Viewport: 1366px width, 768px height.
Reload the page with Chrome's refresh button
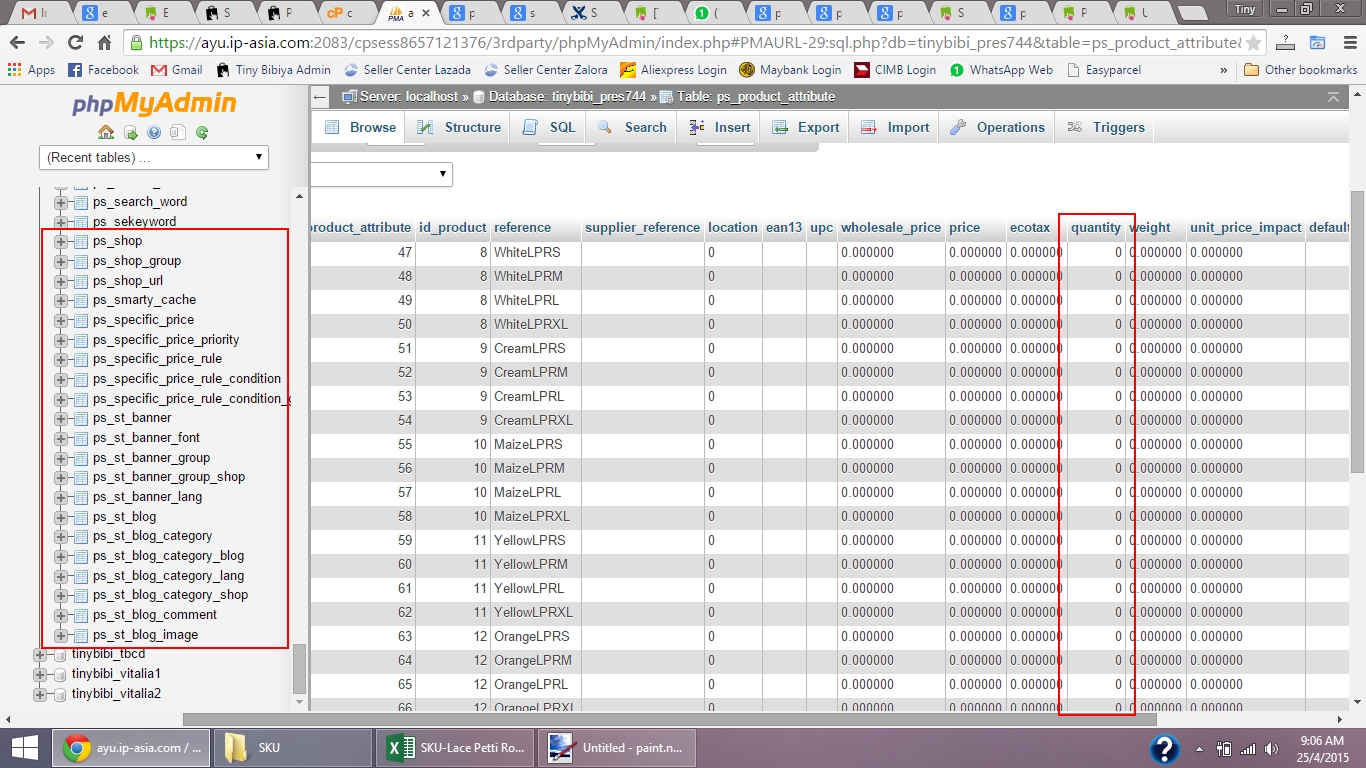point(75,43)
